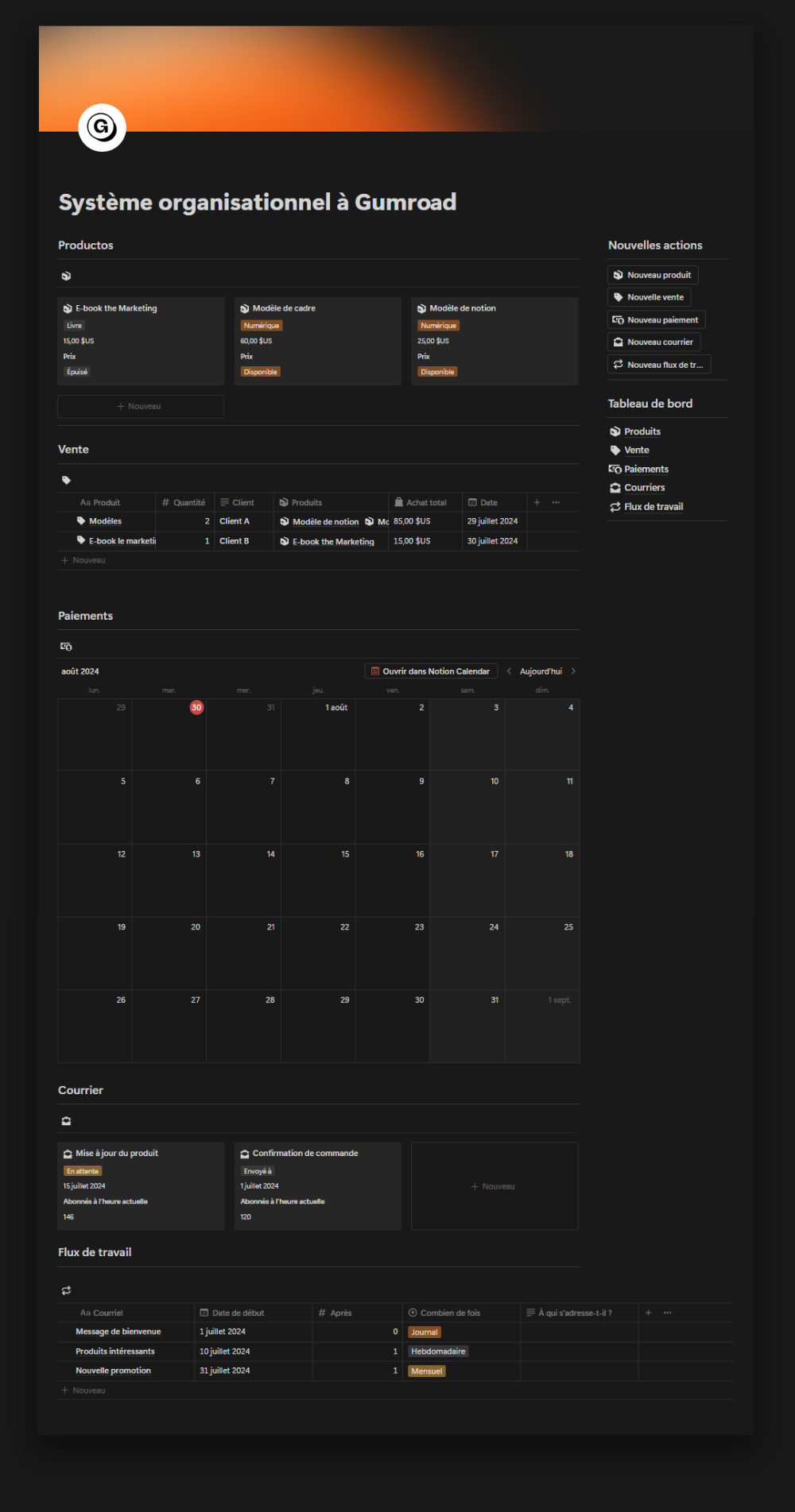Click the mail view icon under Courrier
Screen dimensions: 795x1512
(x=66, y=1120)
